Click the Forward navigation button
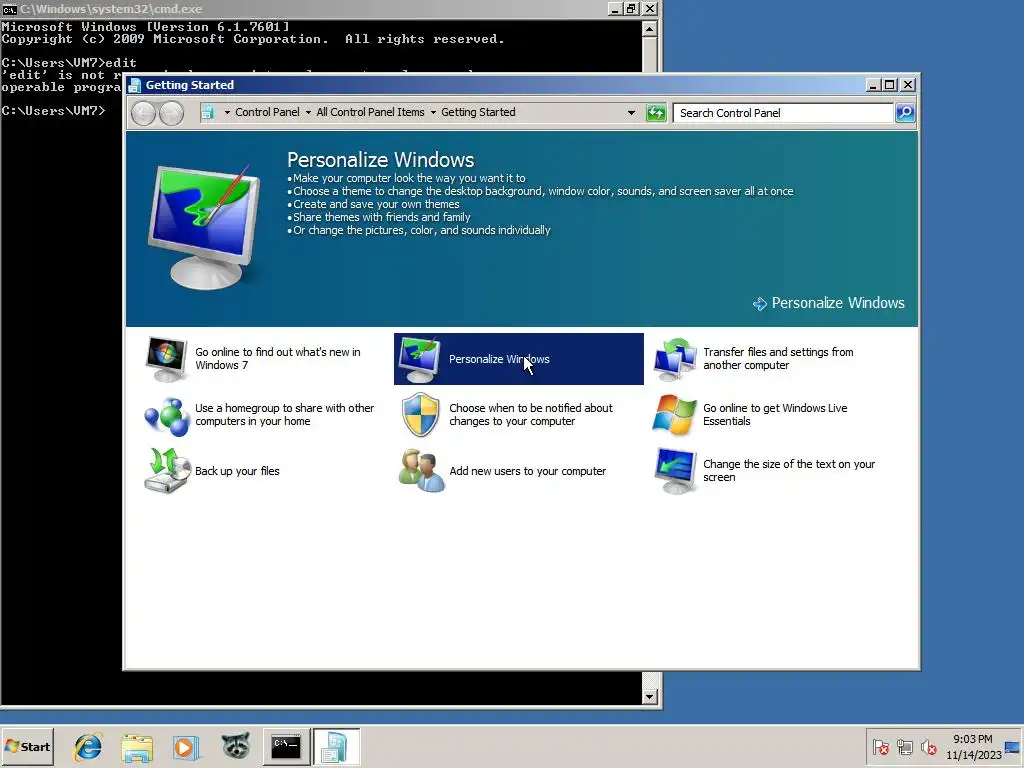 [171, 113]
